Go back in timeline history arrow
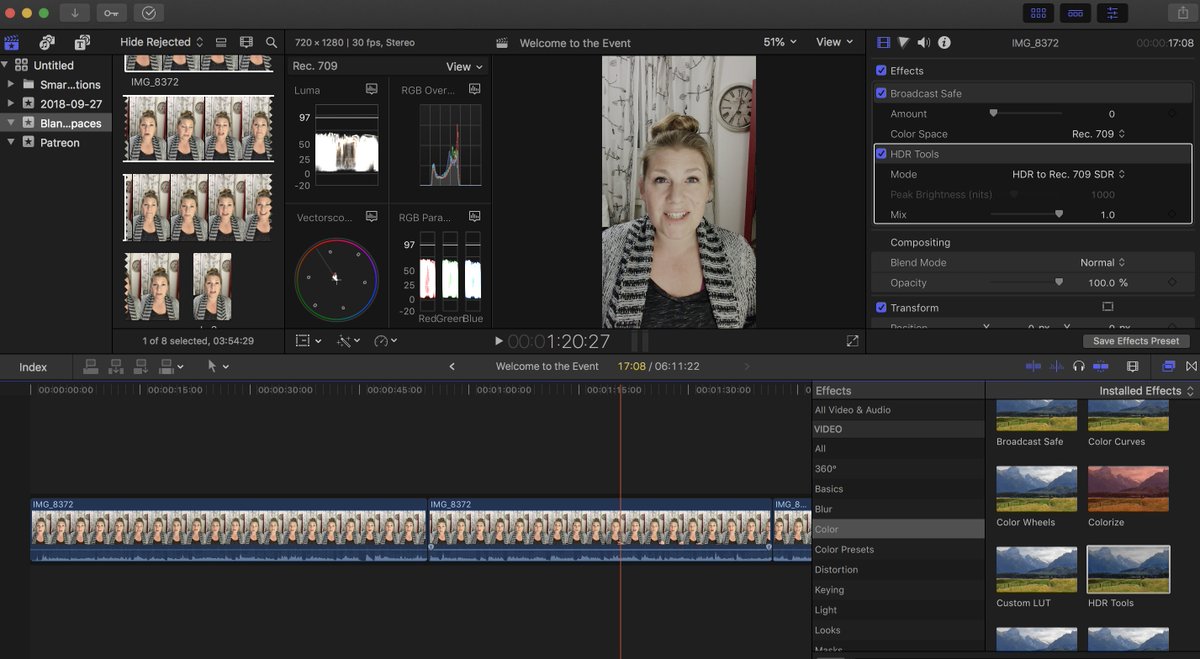Viewport: 1200px width, 659px height. click(452, 367)
